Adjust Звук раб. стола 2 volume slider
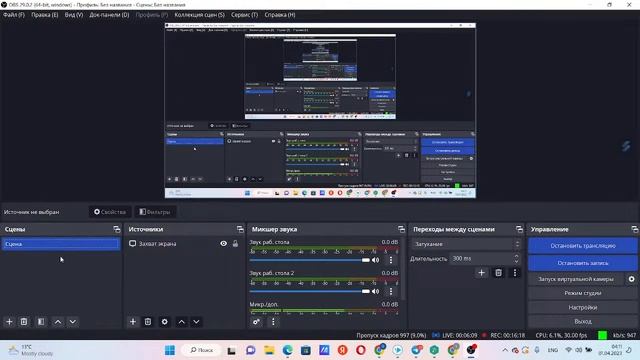 point(310,291)
